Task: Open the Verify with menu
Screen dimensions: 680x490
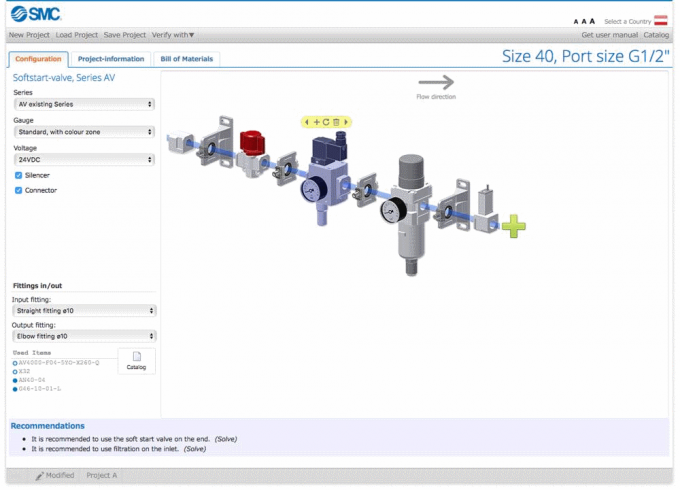Action: pyautogui.click(x=173, y=35)
